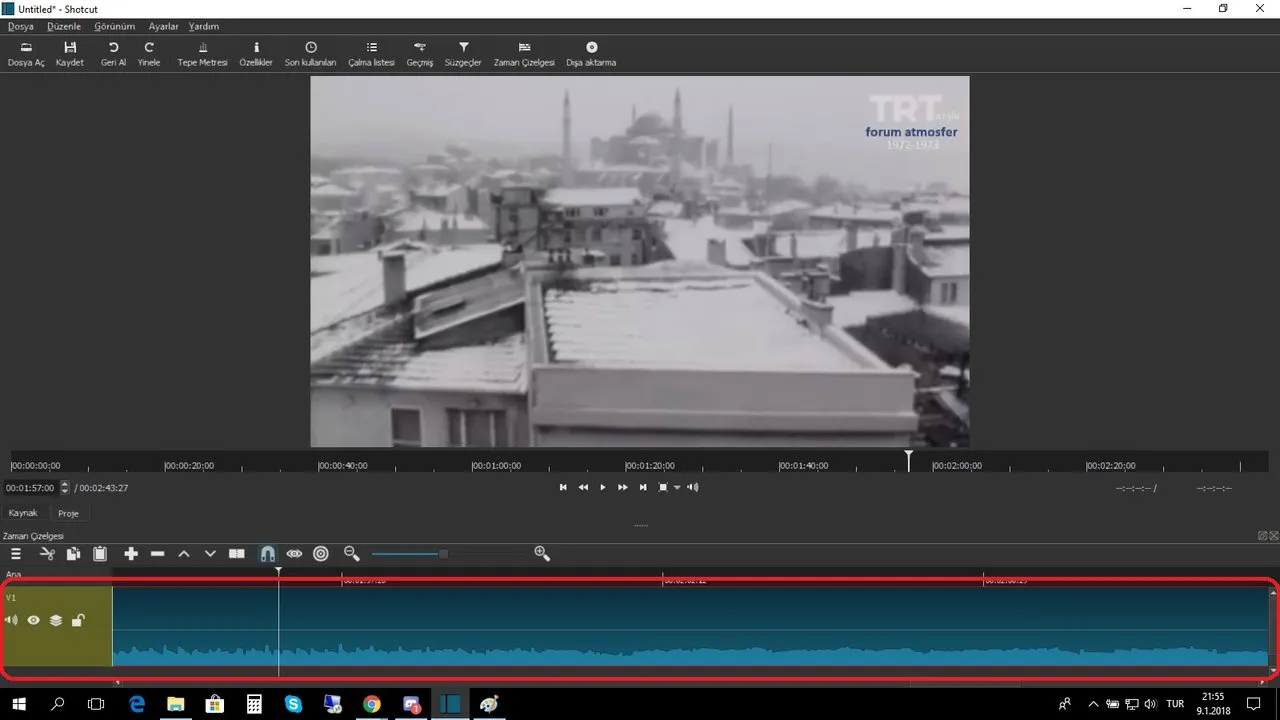Viewport: 1280px width, 720px height.
Task: Open the Çalma listesi playlist panel
Action: point(371,54)
